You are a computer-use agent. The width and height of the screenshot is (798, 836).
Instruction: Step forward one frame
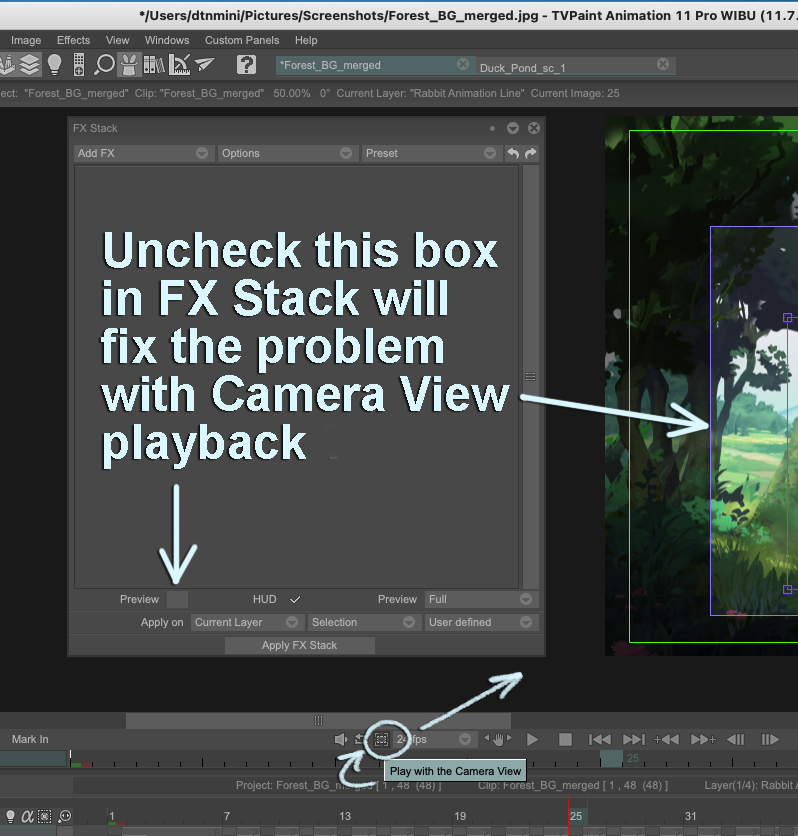coord(770,739)
